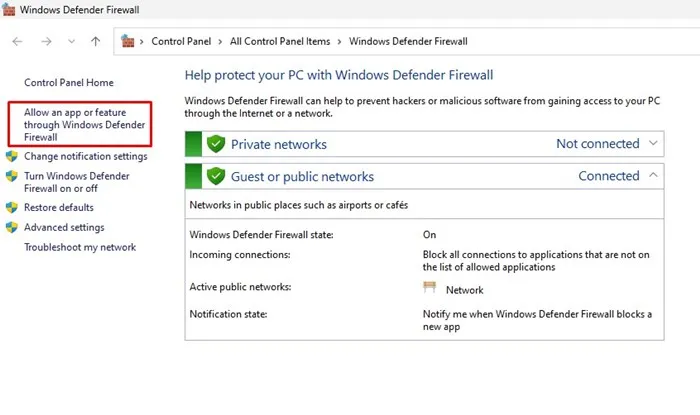Click the green shield beside Private networks
This screenshot has width=700, height=415.
click(x=215, y=144)
